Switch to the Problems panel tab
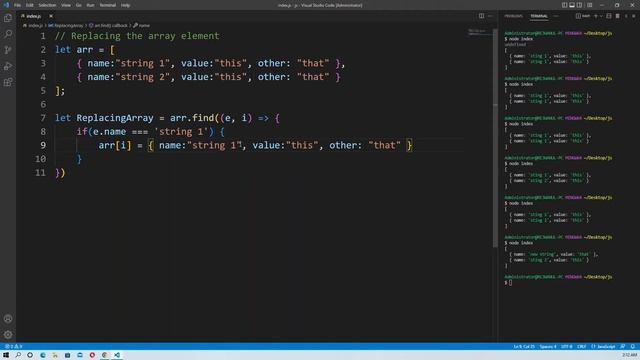 (x=513, y=16)
